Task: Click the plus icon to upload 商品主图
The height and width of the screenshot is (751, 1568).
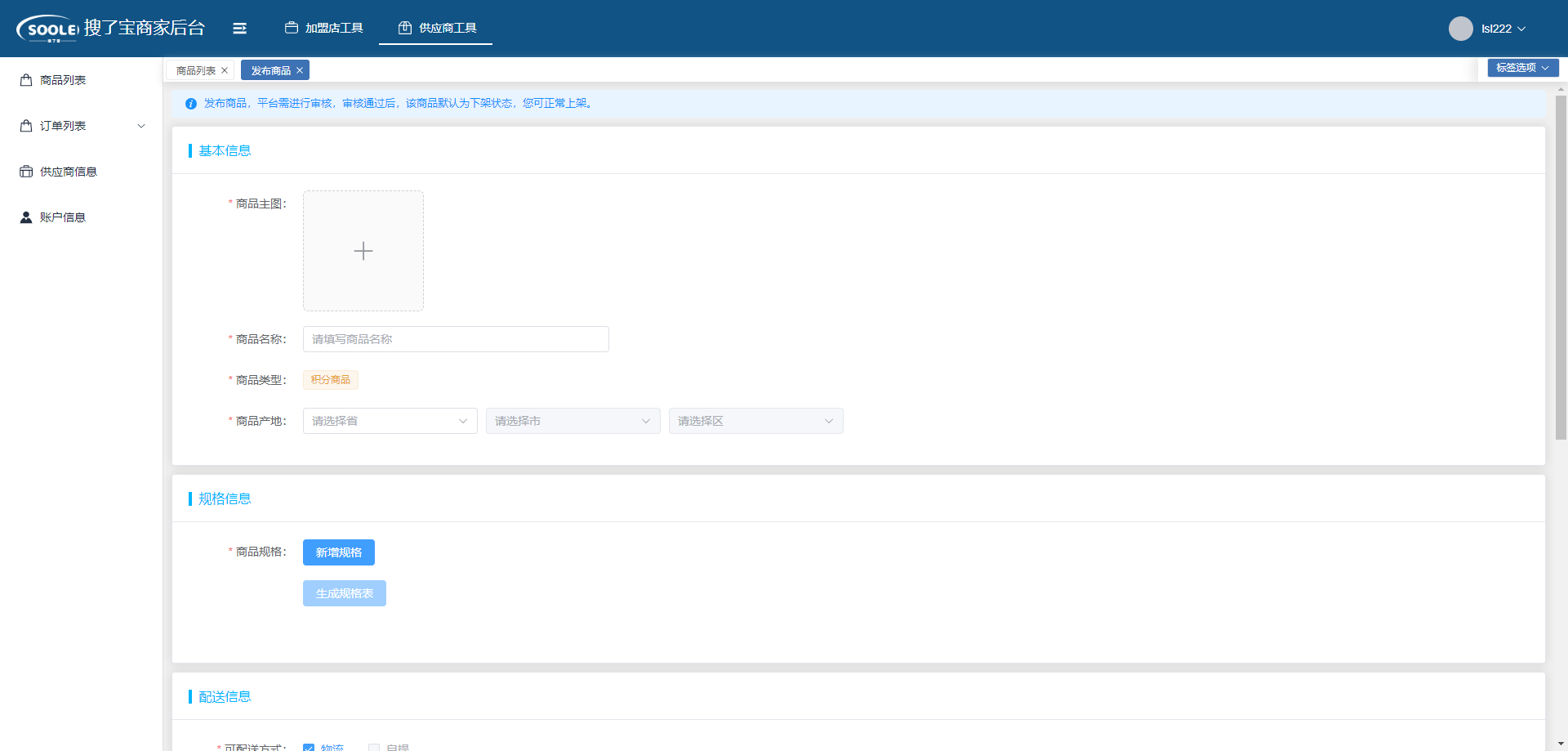Action: coord(363,251)
